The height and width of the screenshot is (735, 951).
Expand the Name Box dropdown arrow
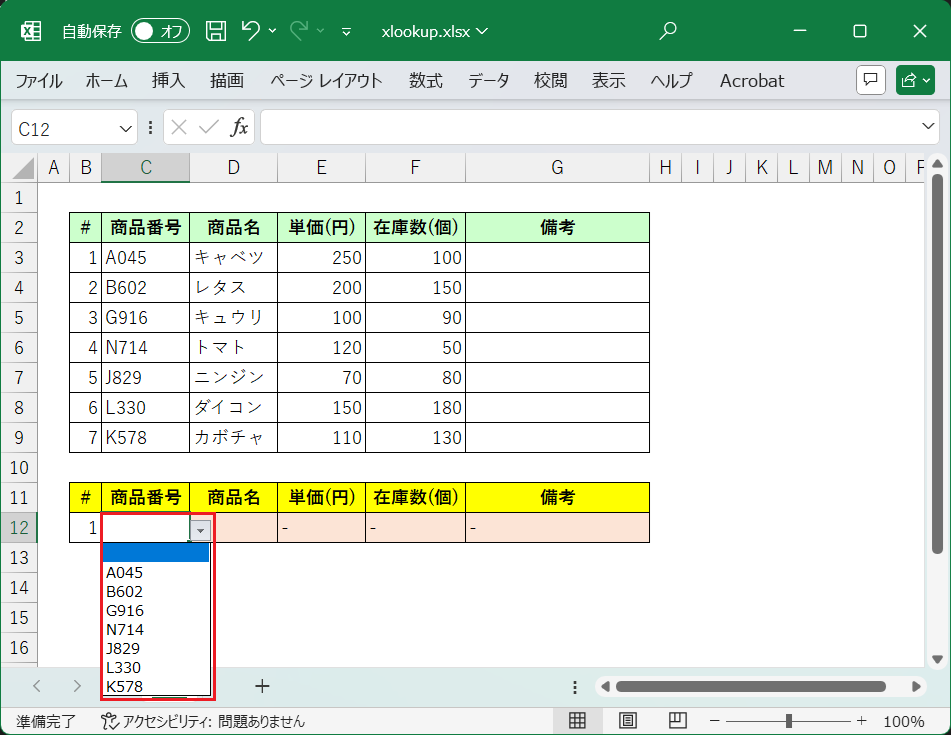click(x=126, y=128)
